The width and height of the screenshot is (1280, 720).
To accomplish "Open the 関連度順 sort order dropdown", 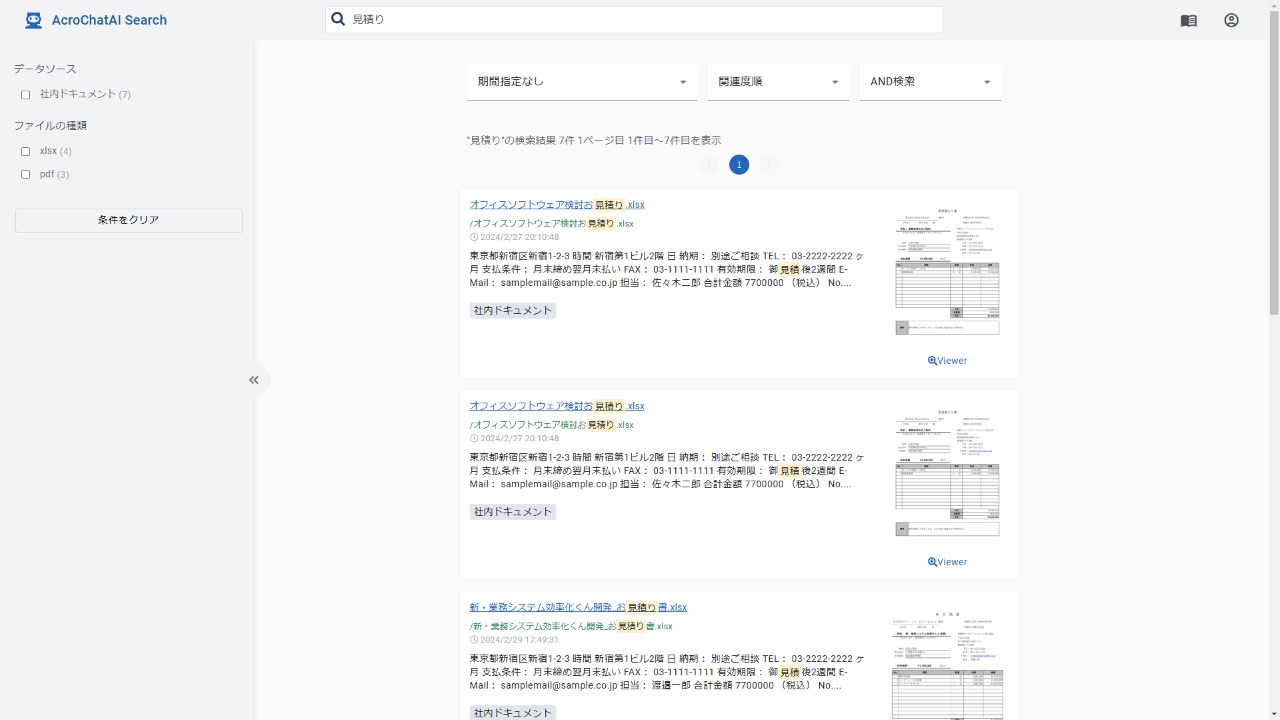I will [778, 82].
